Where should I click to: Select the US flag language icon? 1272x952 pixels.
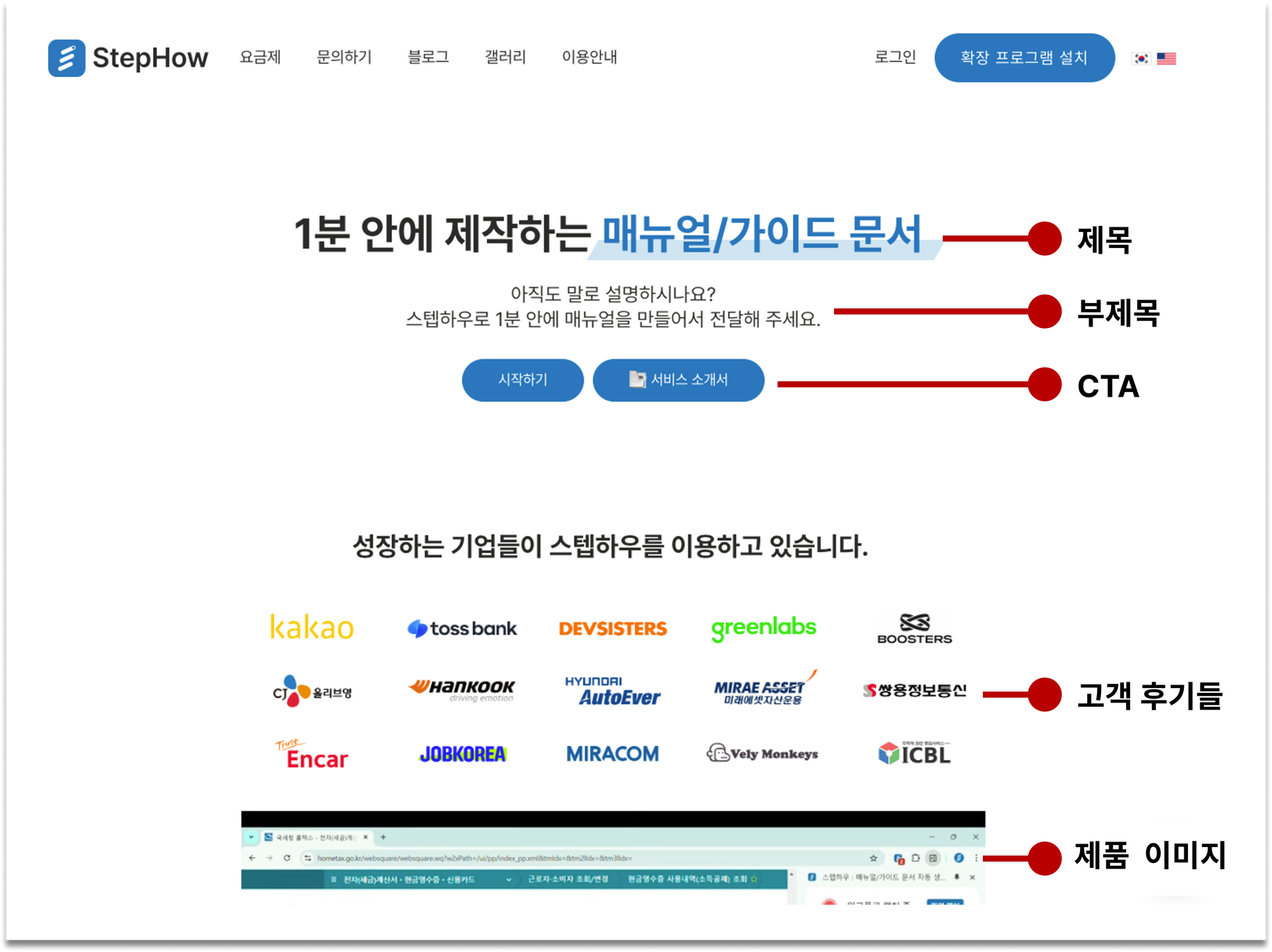click(x=1166, y=58)
